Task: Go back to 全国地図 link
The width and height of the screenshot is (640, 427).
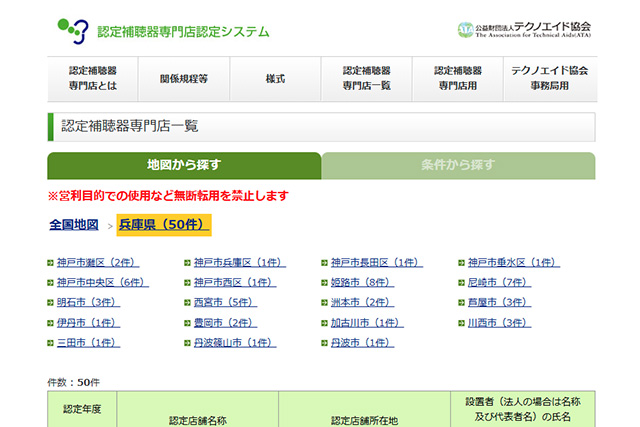Action: click(x=74, y=224)
